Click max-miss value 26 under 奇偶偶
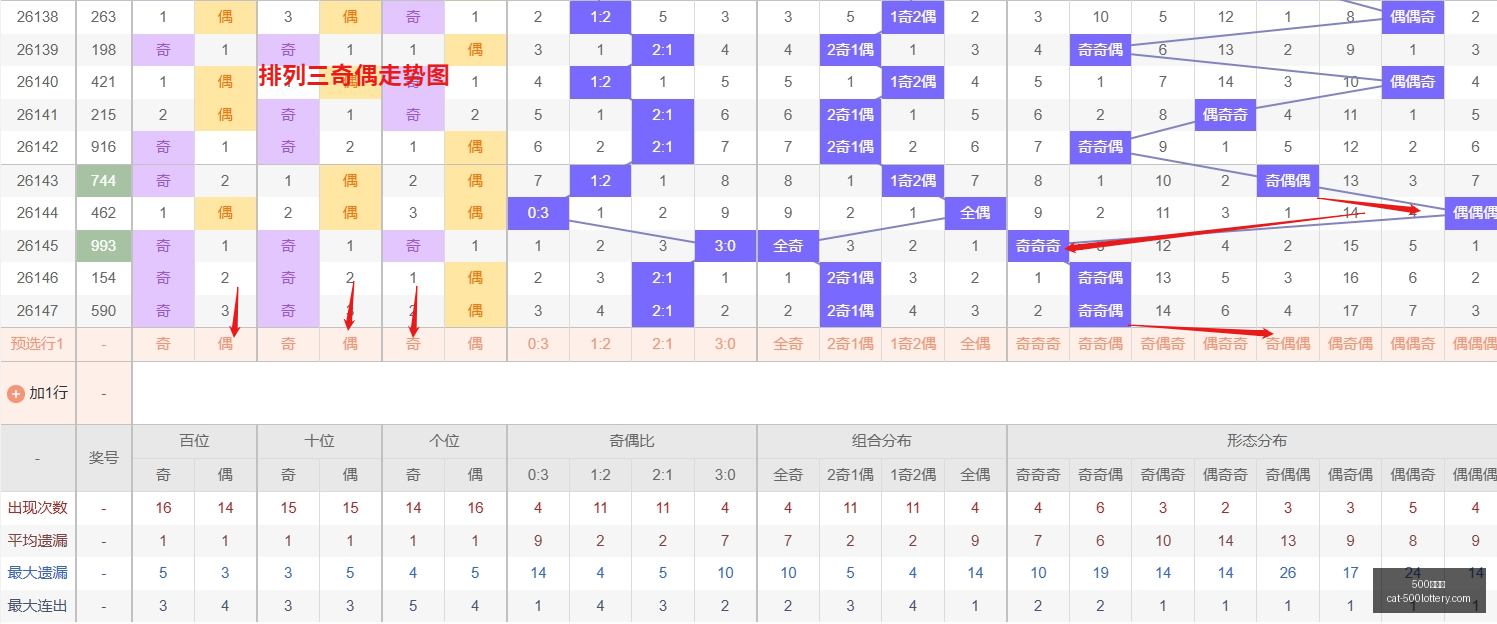This screenshot has height=624, width=1497. click(x=1288, y=573)
